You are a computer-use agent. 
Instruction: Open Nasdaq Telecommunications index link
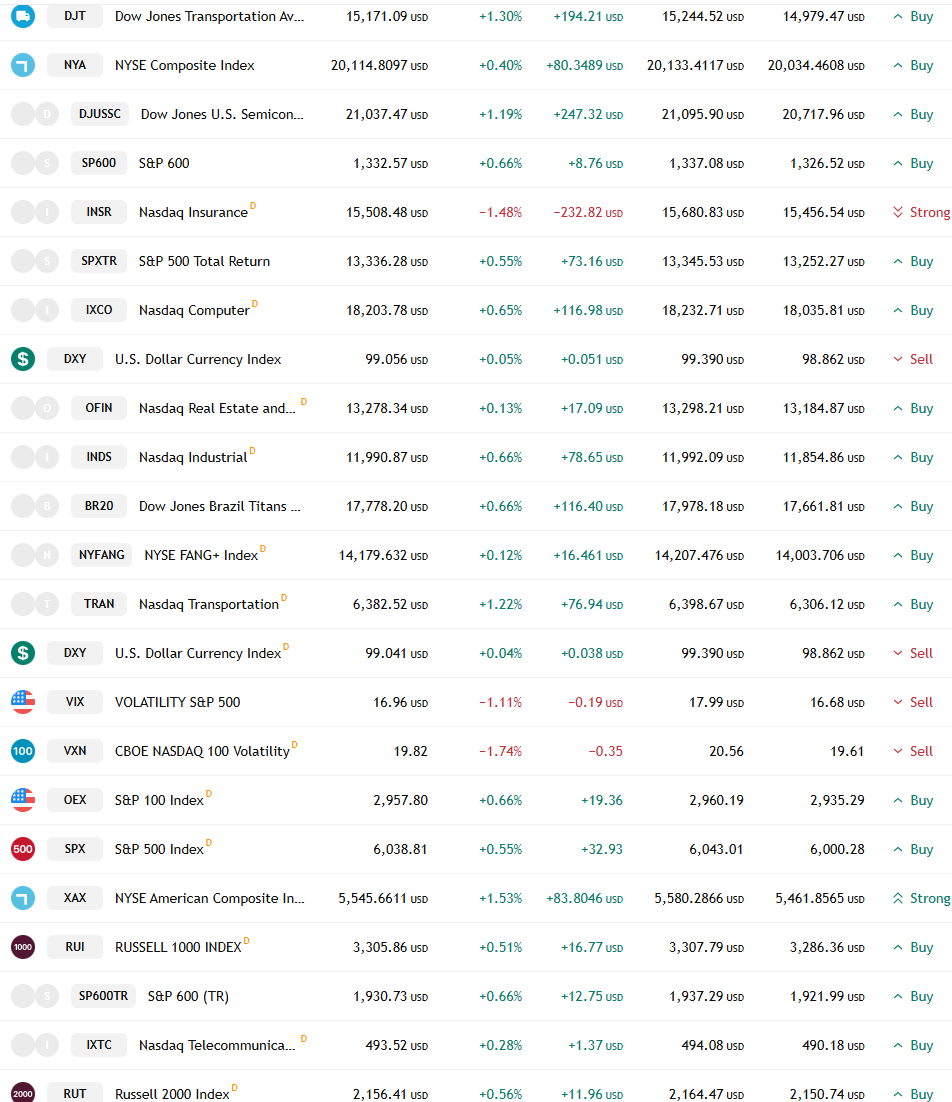coord(217,1045)
